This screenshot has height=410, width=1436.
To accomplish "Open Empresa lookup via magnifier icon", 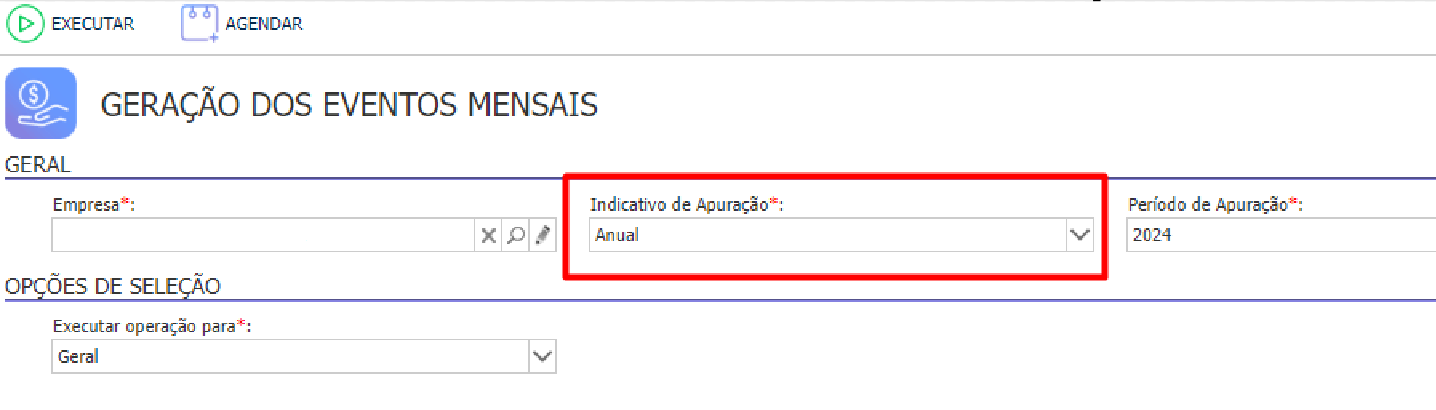I will [x=516, y=236].
